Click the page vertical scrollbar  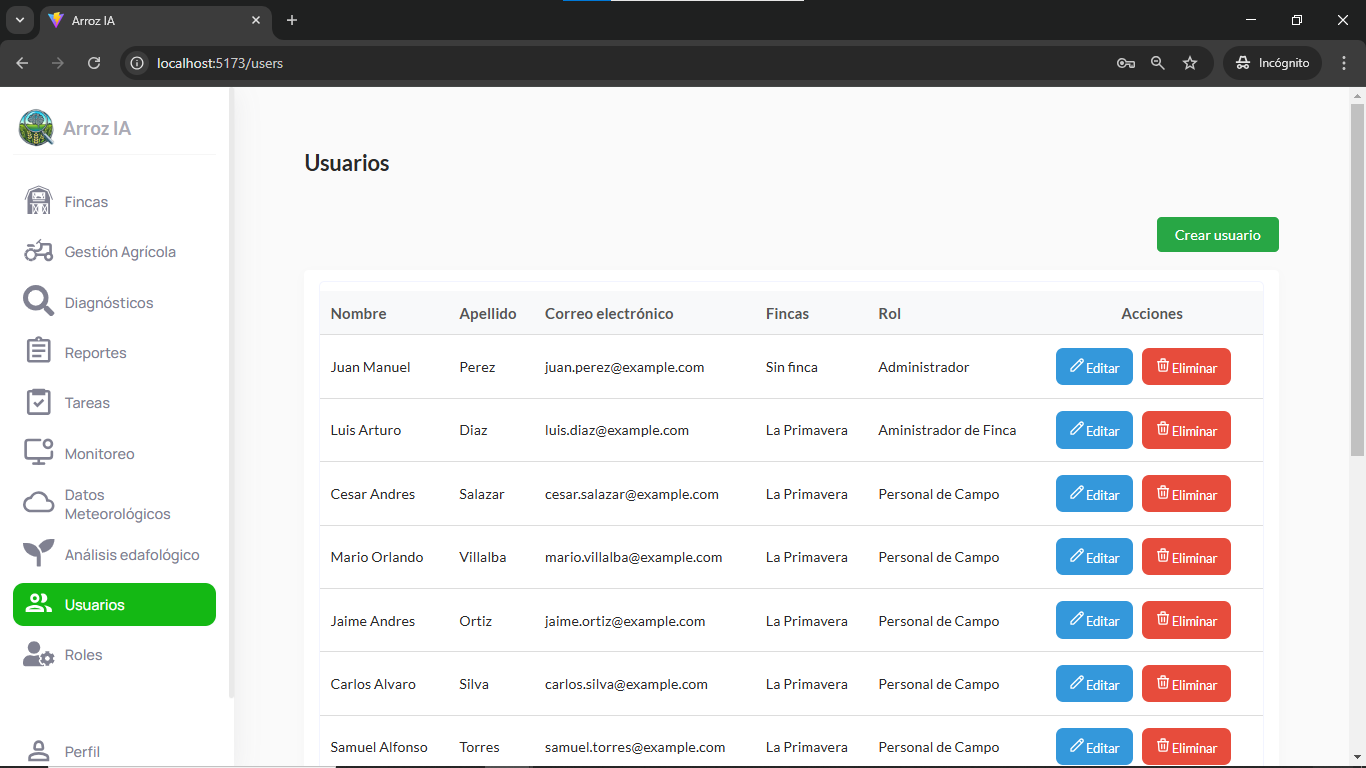(1357, 280)
